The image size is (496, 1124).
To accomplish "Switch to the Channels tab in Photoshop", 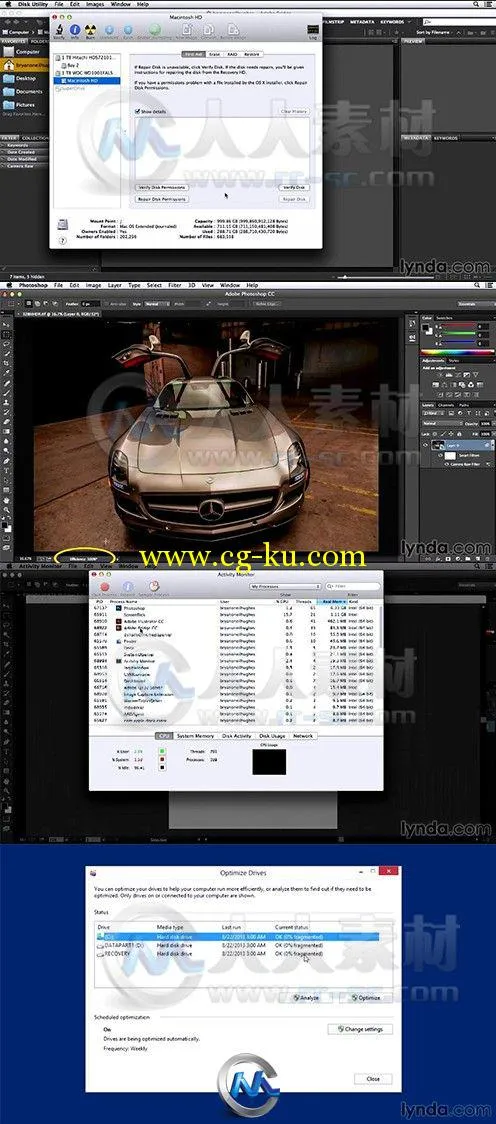I will (x=446, y=405).
